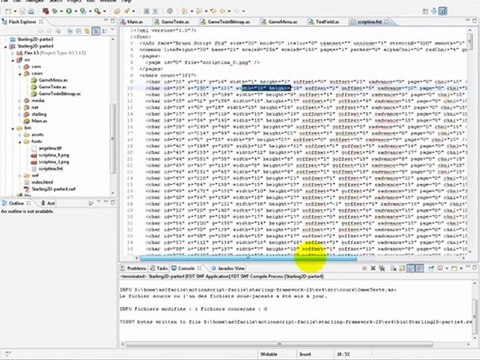Viewport: 480px width, 360px height.
Task: Click the console horizontal scrollbar thumb
Action: pos(280,344)
